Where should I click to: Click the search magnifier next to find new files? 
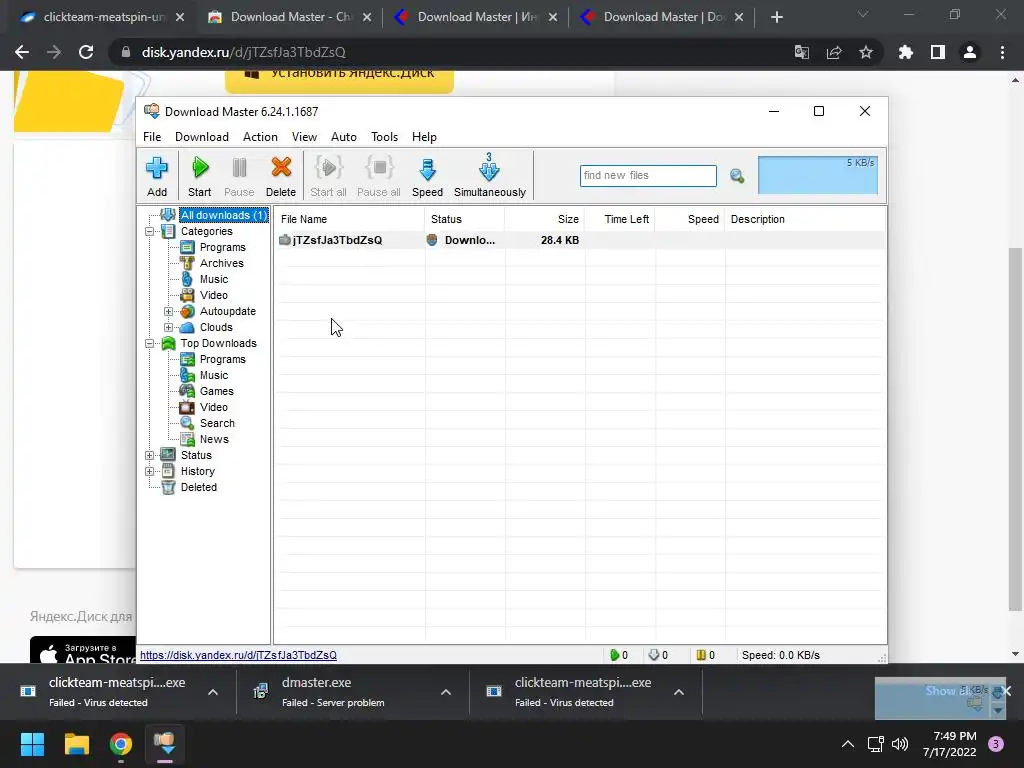(737, 176)
